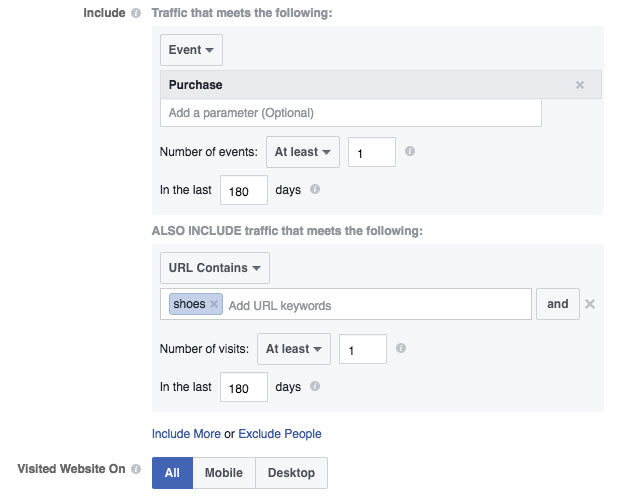Click info icon next to Visited Website On
623x498 pixels.
(136, 469)
